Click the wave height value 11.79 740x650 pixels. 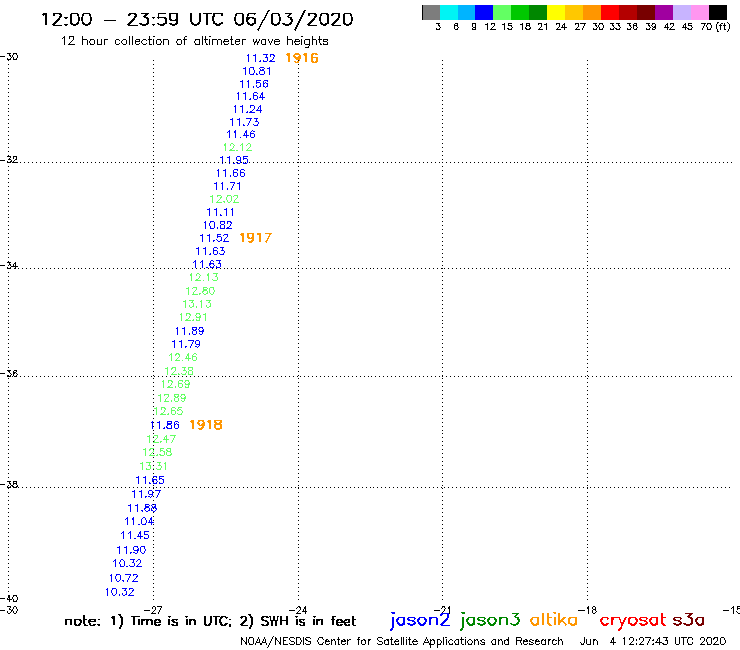(x=186, y=344)
